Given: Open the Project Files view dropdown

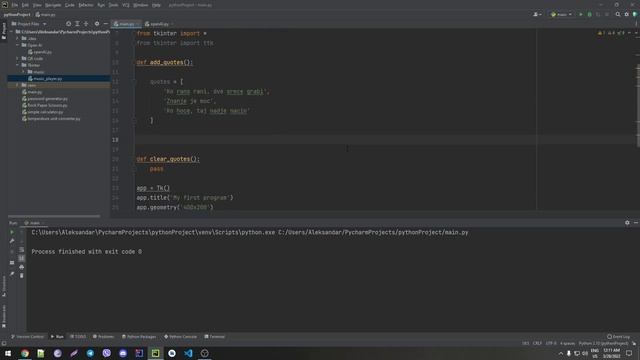Looking at the screenshot, I should pyautogui.click(x=29, y=24).
